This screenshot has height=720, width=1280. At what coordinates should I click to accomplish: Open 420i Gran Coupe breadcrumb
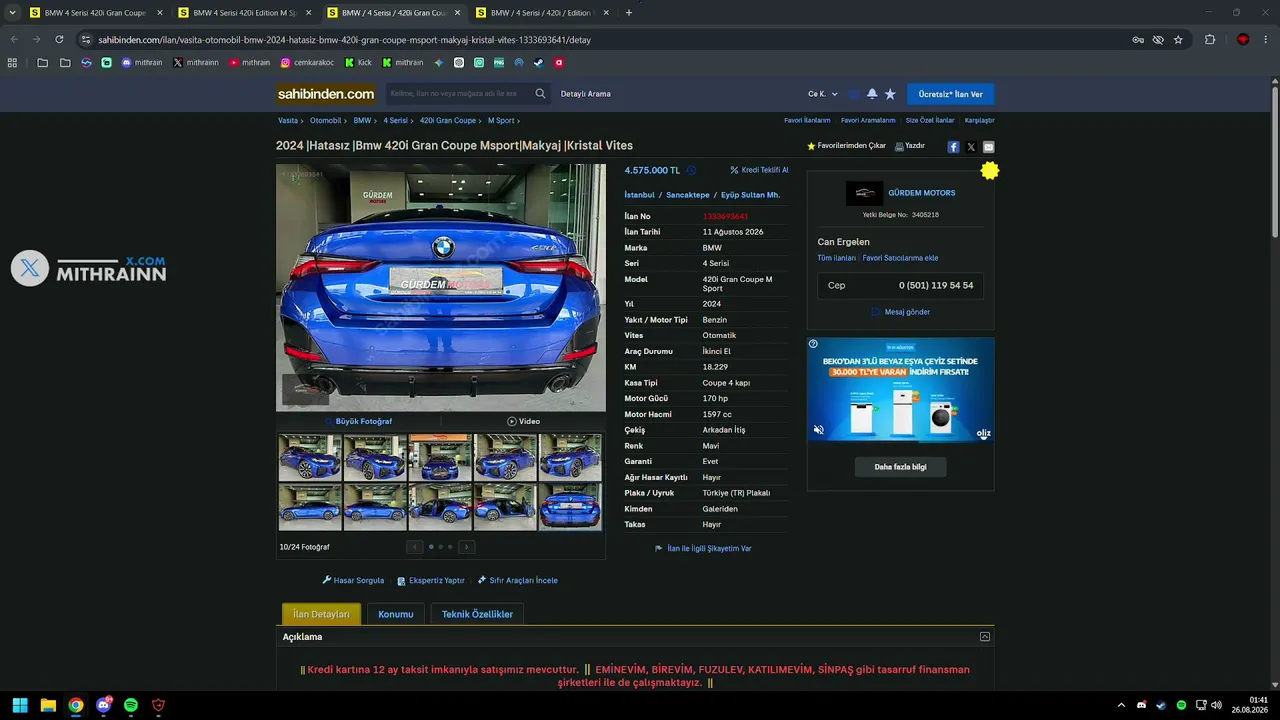tap(448, 120)
